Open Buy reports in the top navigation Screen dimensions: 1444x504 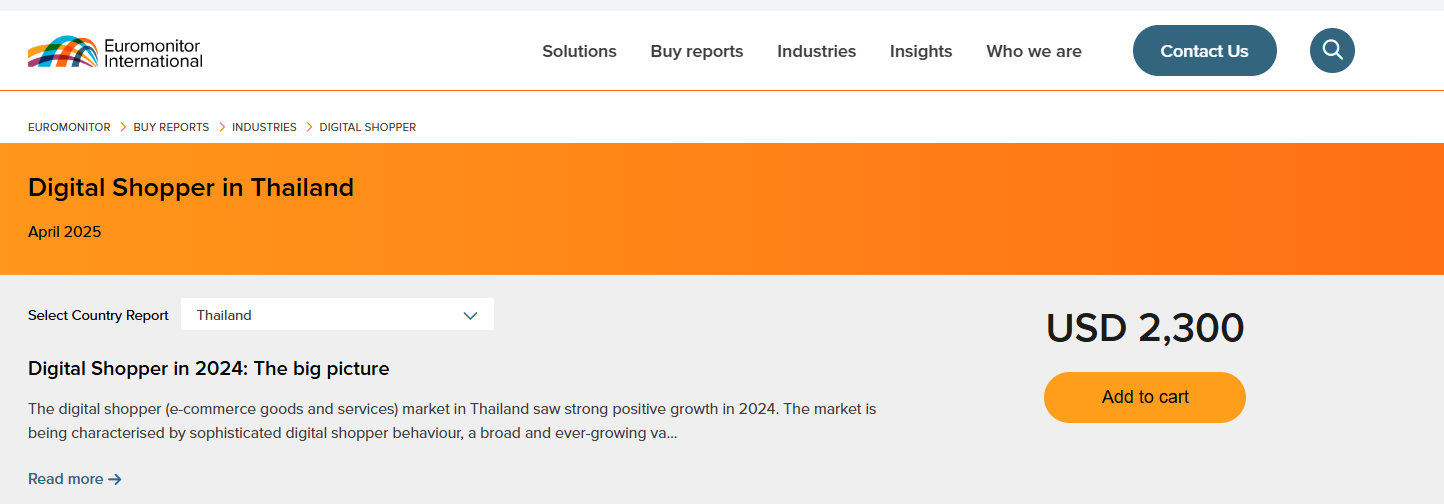coord(697,51)
